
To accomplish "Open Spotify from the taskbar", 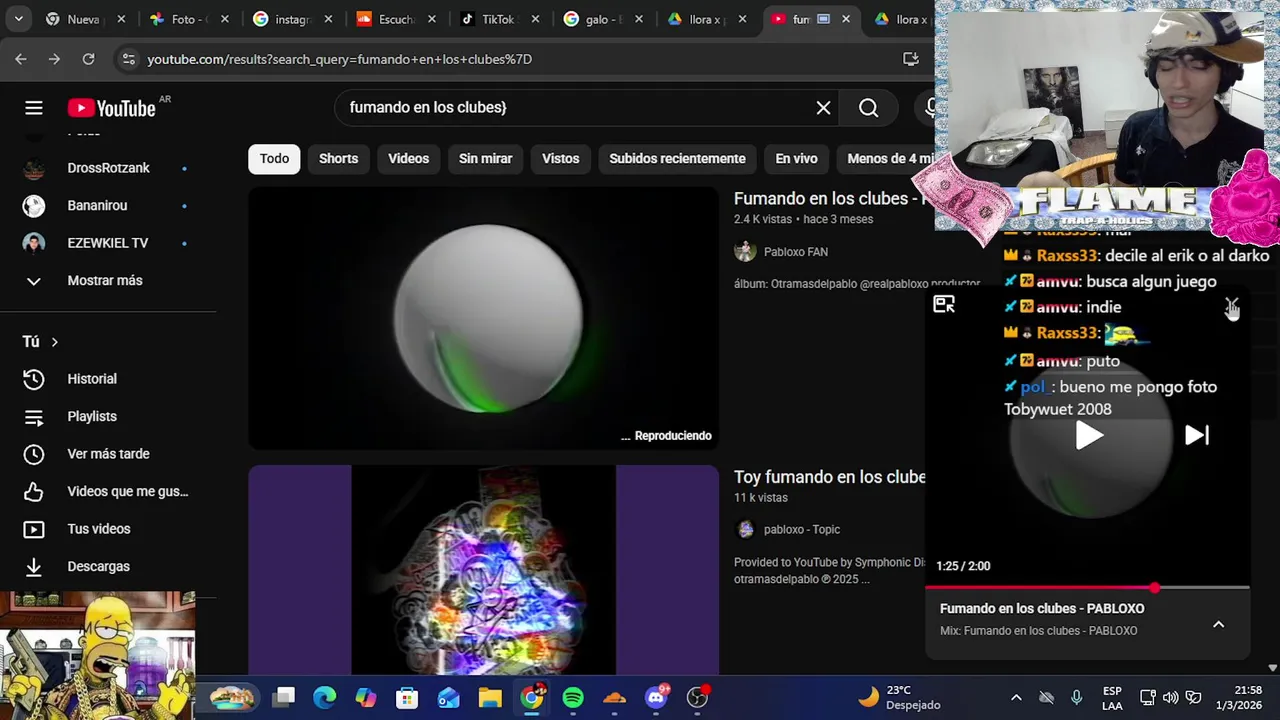I will 573,697.
